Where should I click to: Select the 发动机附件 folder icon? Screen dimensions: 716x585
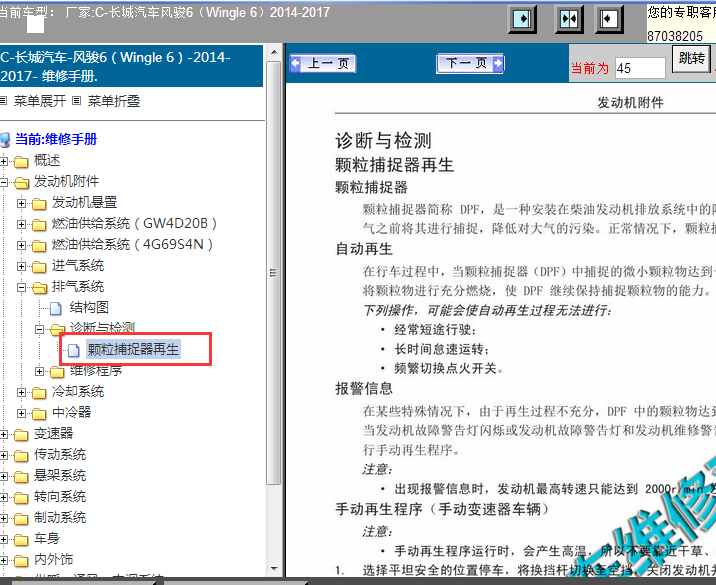point(21,183)
